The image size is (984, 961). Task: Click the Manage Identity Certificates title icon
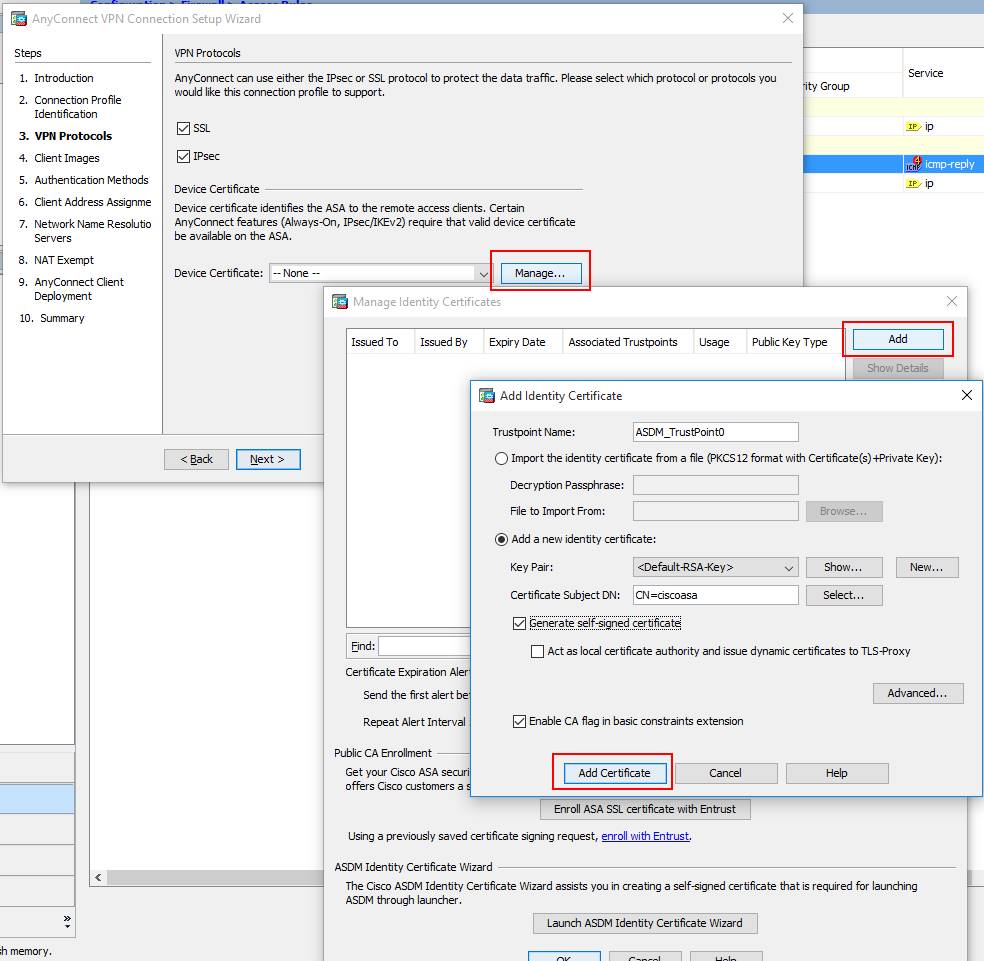tap(340, 302)
